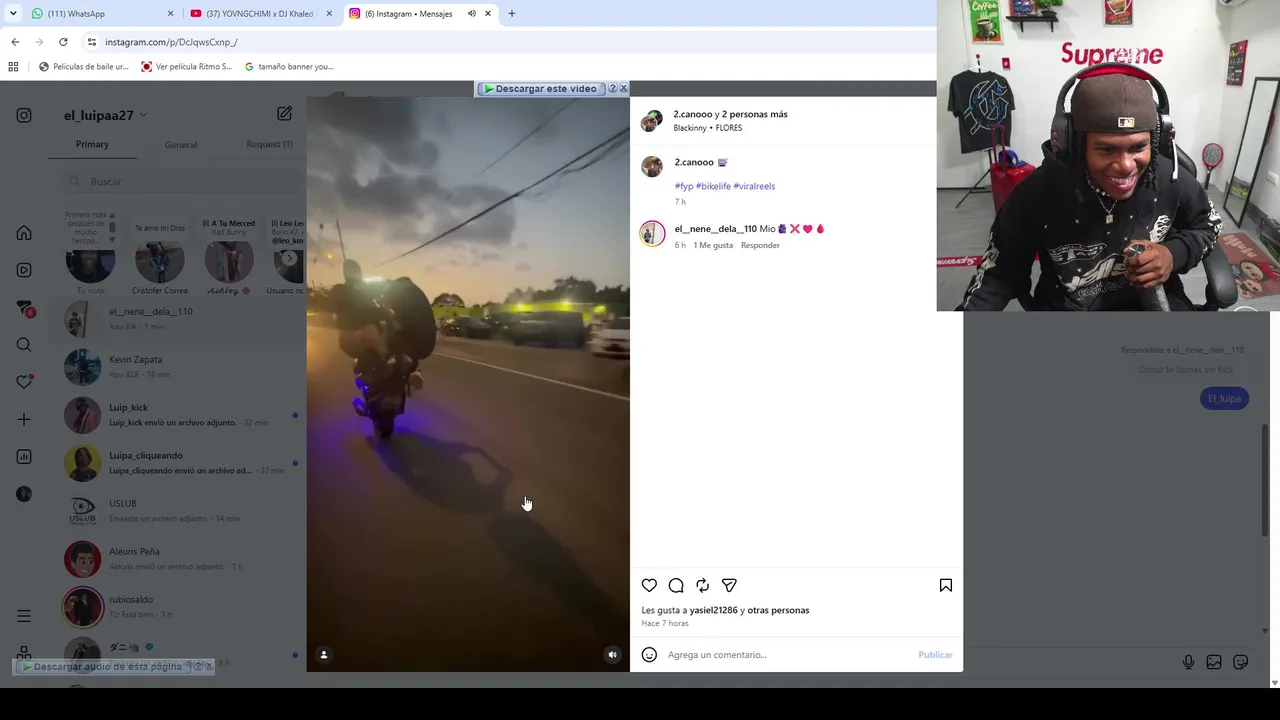The height and width of the screenshot is (720, 1280).
Task: Click the Descargar este video button
Action: pos(540,88)
